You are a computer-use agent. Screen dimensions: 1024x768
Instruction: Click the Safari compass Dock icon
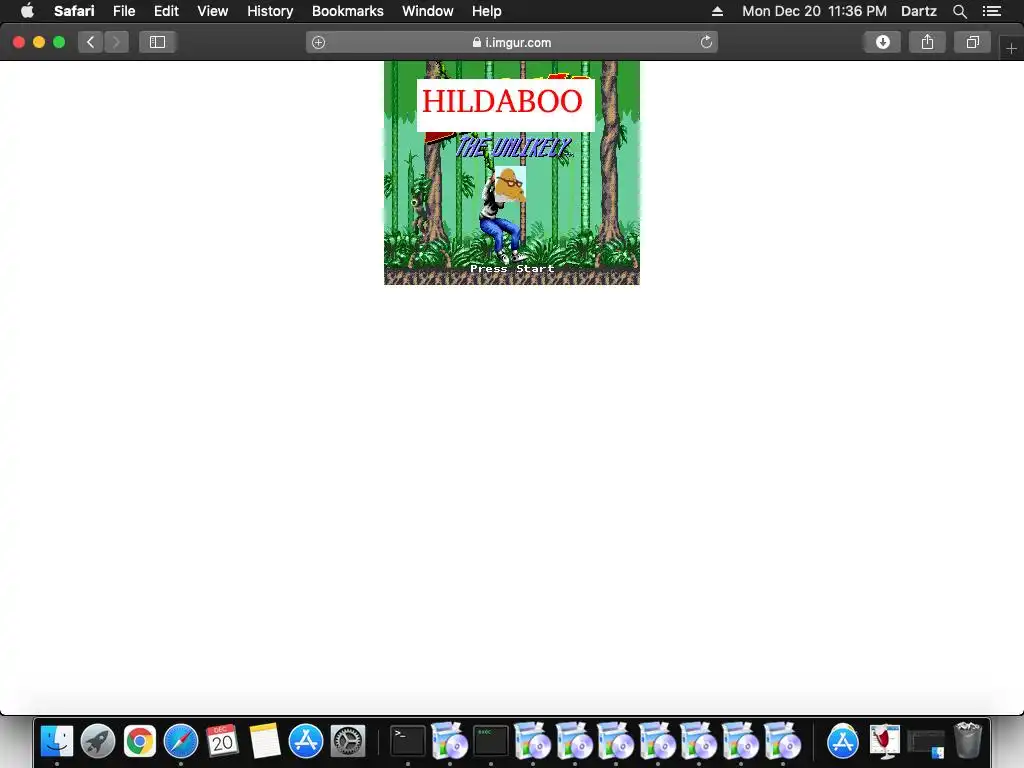click(181, 741)
